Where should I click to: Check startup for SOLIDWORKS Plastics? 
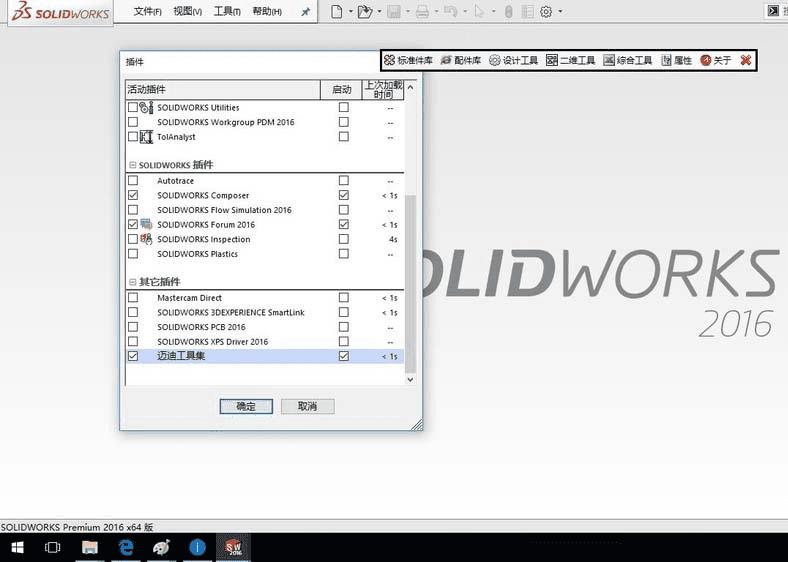click(x=344, y=253)
